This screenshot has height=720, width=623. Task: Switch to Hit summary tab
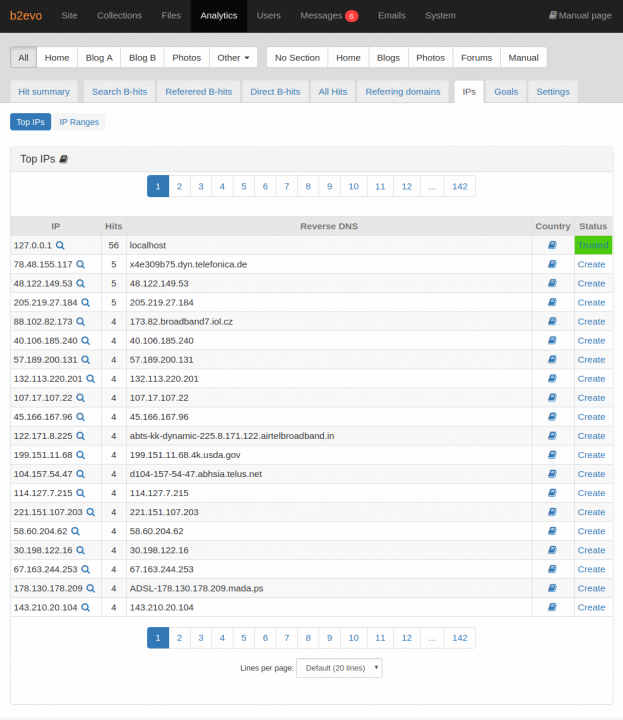click(44, 91)
